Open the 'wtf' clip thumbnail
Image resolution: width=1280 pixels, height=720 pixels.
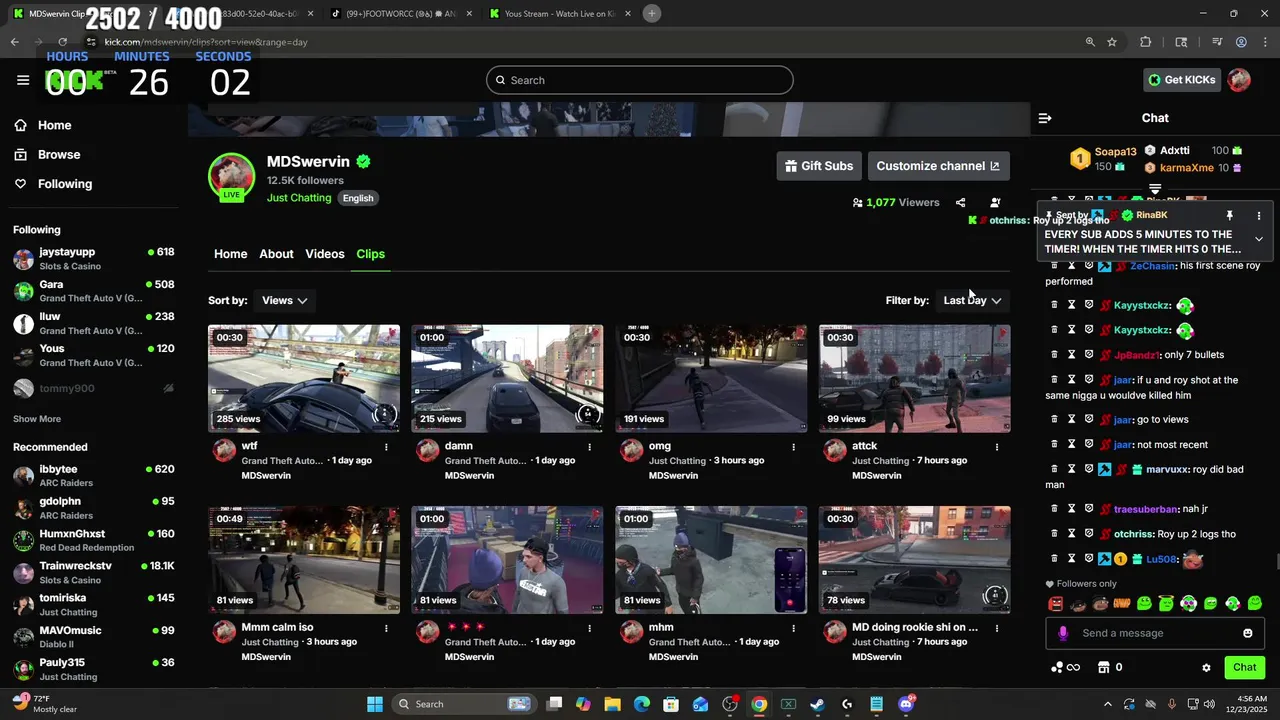pyautogui.click(x=304, y=378)
